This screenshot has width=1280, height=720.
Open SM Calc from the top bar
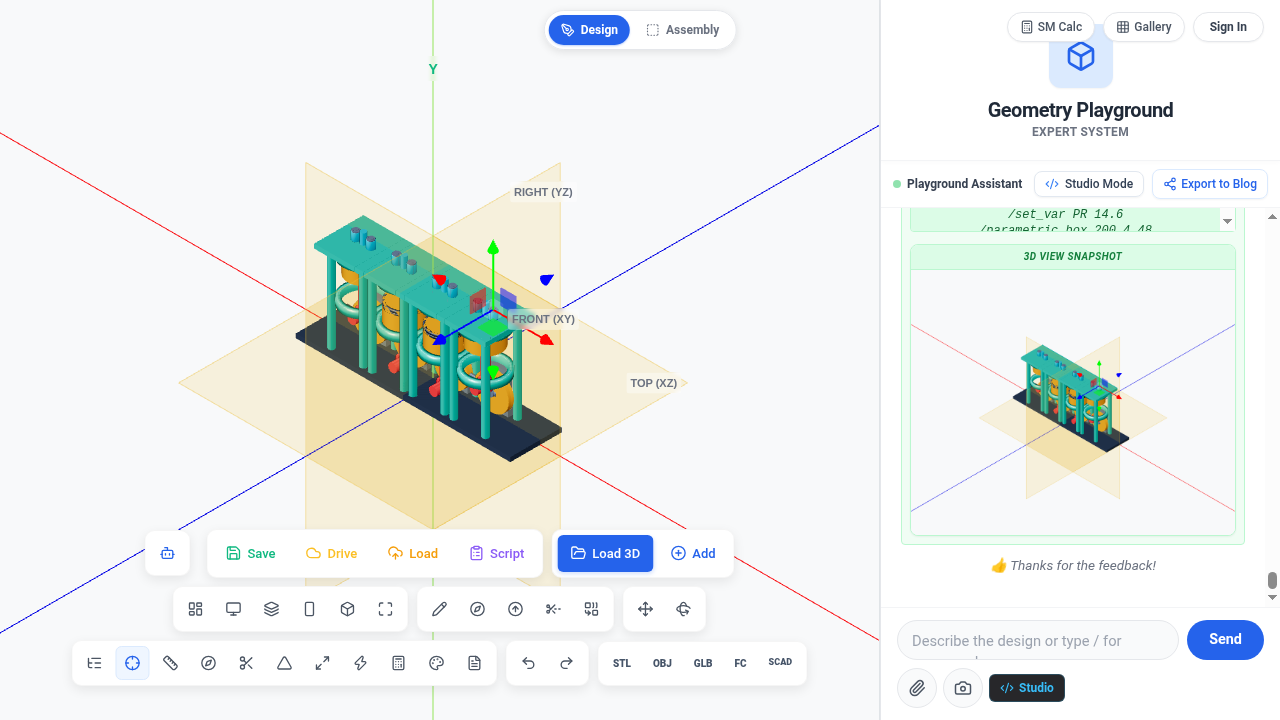tap(1051, 27)
